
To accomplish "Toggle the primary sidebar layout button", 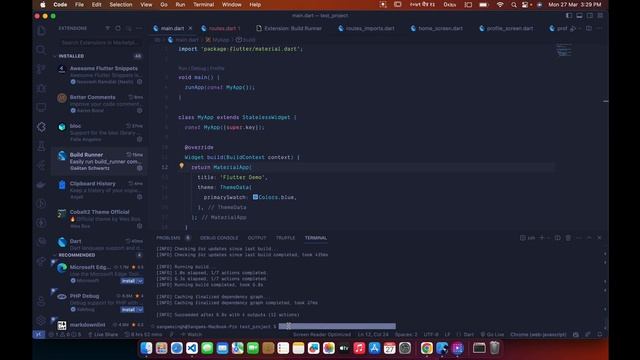I will click(x=569, y=16).
